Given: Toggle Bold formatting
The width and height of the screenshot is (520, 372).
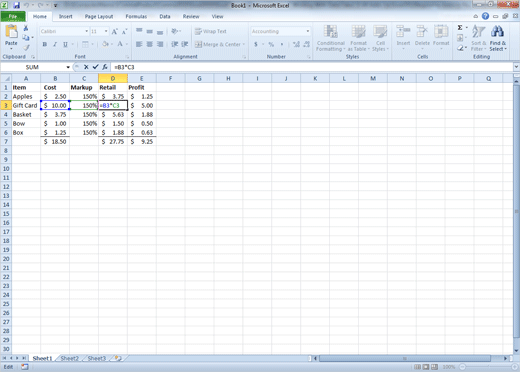Looking at the screenshot, I should click(45, 44).
